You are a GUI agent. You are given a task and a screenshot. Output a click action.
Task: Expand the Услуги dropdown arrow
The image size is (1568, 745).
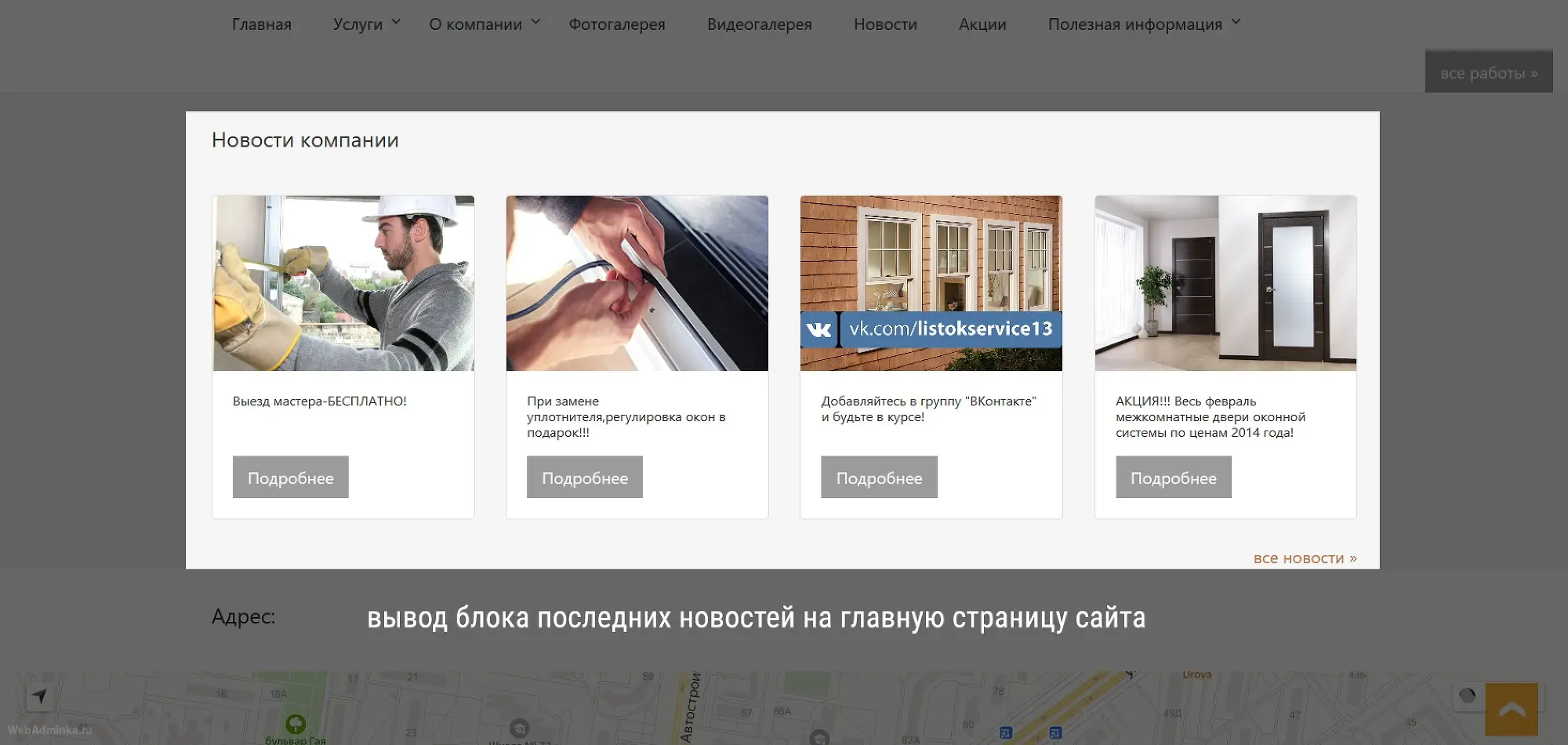click(396, 23)
